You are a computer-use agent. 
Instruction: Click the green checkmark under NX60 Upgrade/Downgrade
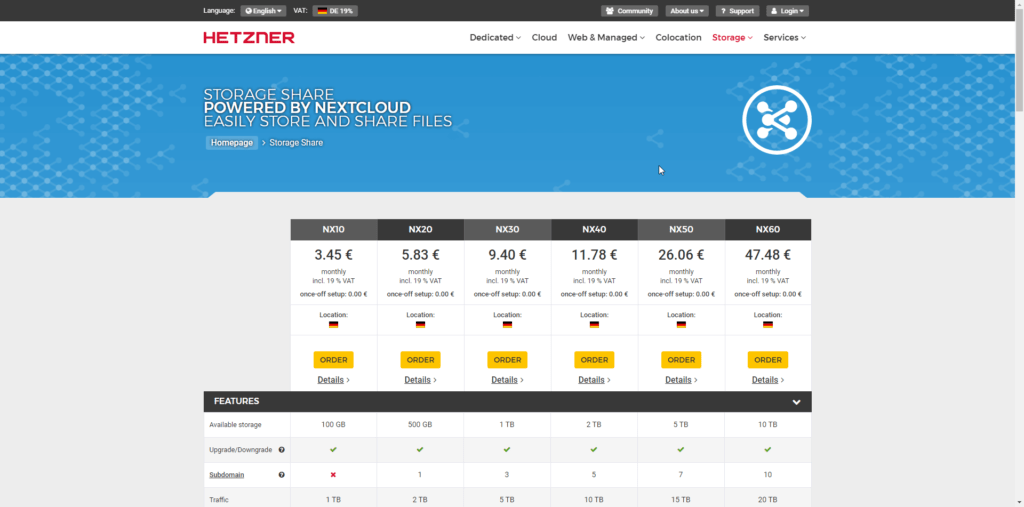coord(767,450)
